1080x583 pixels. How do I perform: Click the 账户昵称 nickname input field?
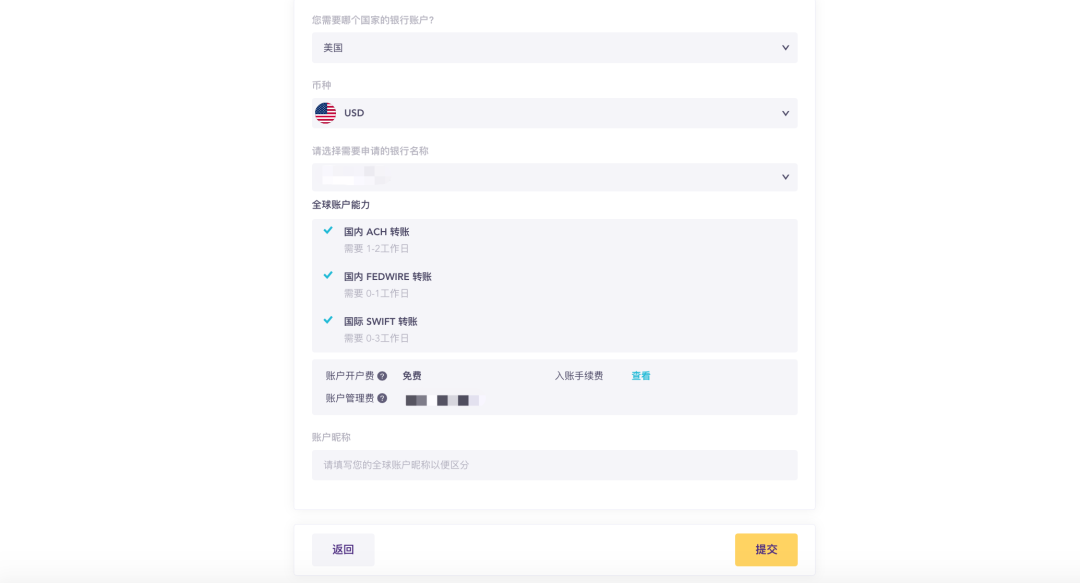point(554,464)
